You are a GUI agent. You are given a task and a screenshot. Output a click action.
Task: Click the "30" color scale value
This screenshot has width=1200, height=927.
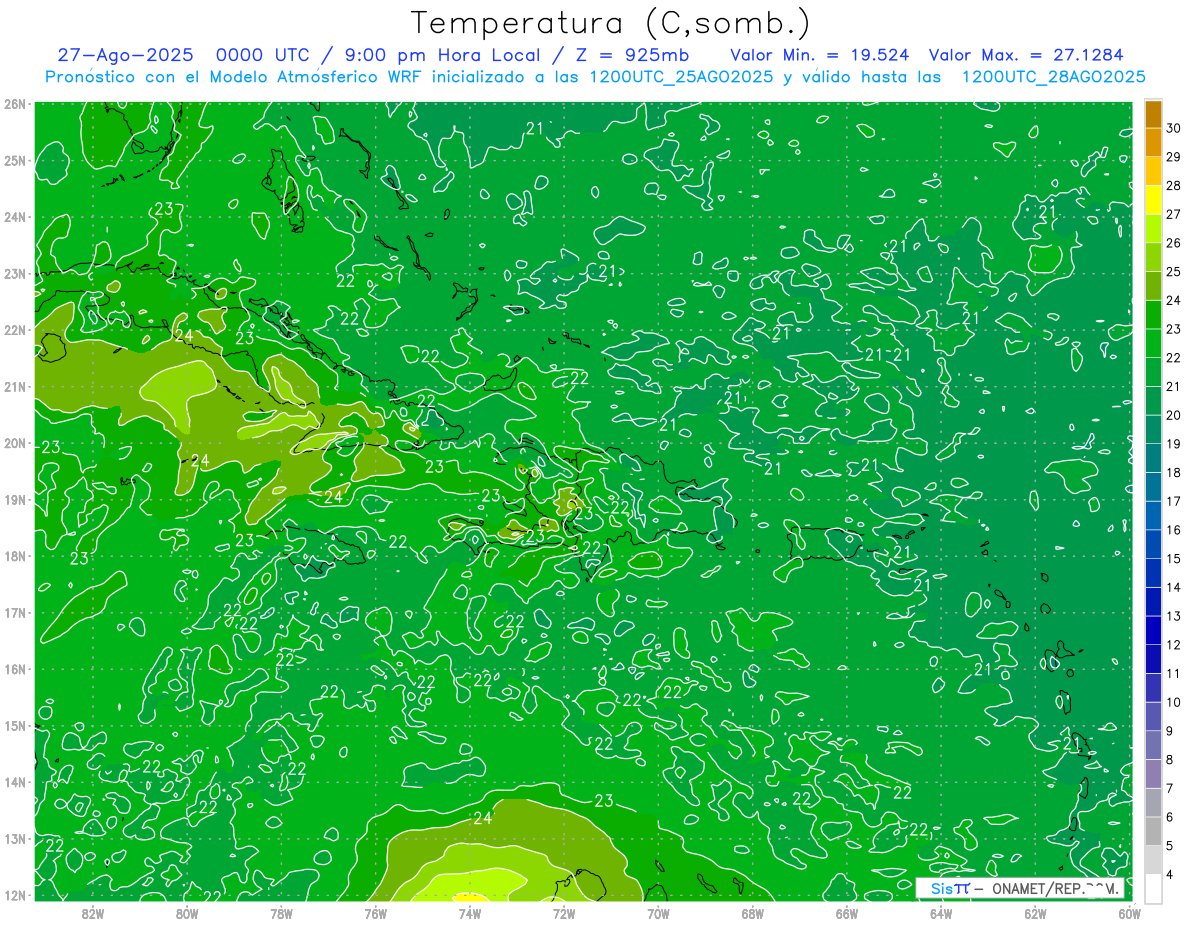click(x=1173, y=128)
